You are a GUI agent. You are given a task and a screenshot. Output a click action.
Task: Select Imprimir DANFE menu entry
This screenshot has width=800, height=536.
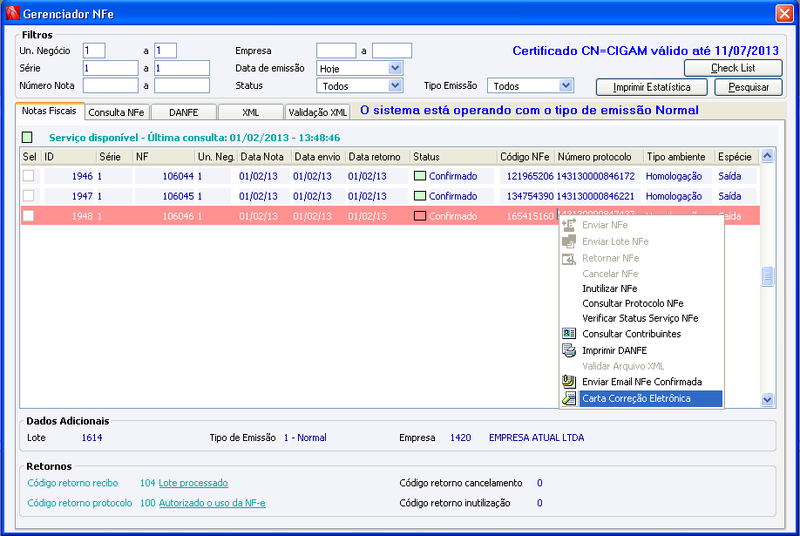pos(614,350)
